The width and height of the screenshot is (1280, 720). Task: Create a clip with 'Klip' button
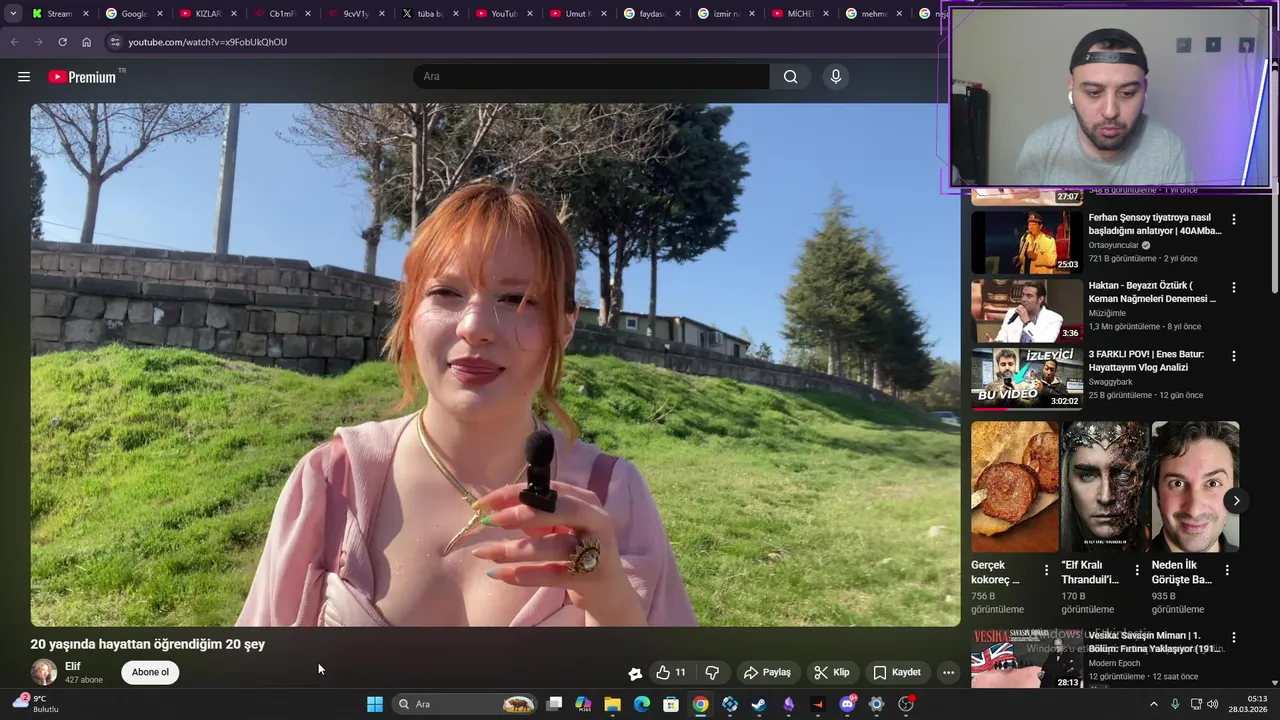[831, 672]
